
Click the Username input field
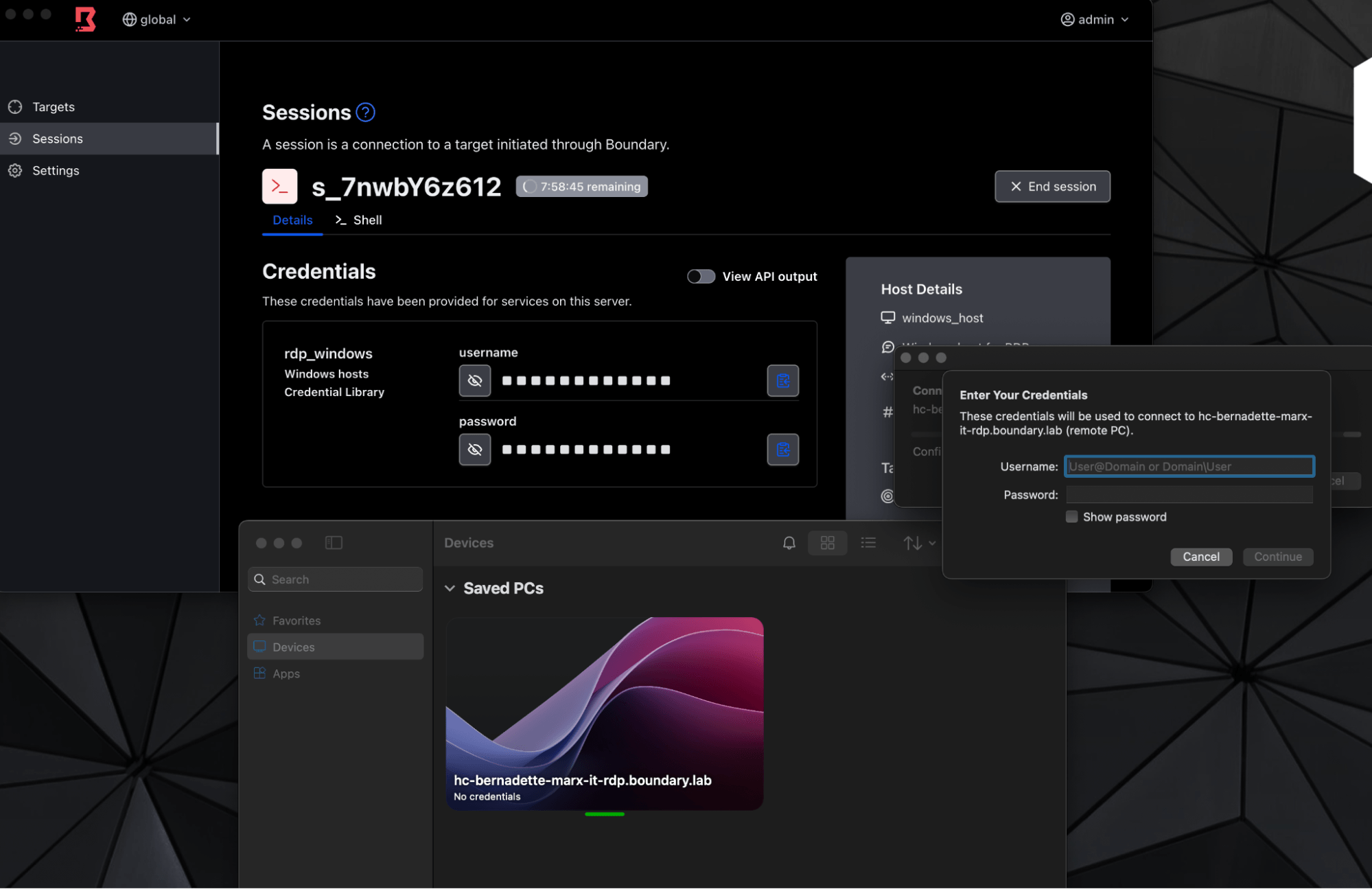tap(1189, 467)
